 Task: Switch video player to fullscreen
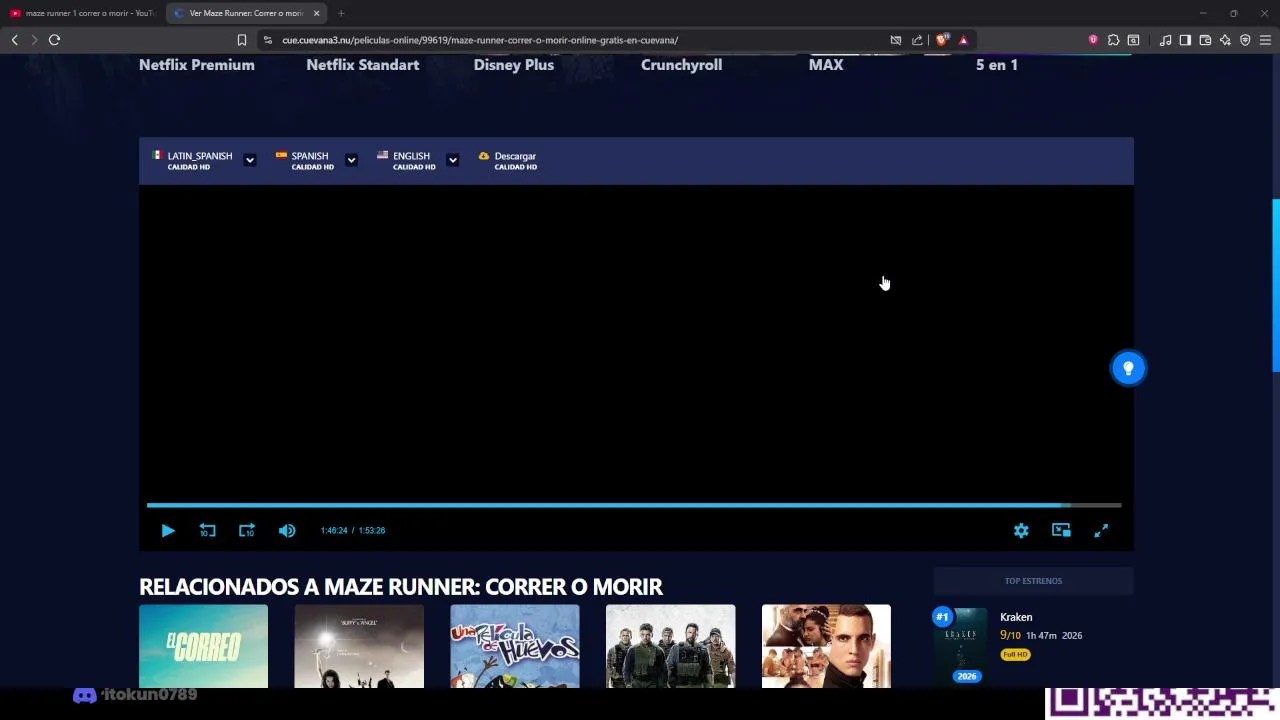point(1101,531)
